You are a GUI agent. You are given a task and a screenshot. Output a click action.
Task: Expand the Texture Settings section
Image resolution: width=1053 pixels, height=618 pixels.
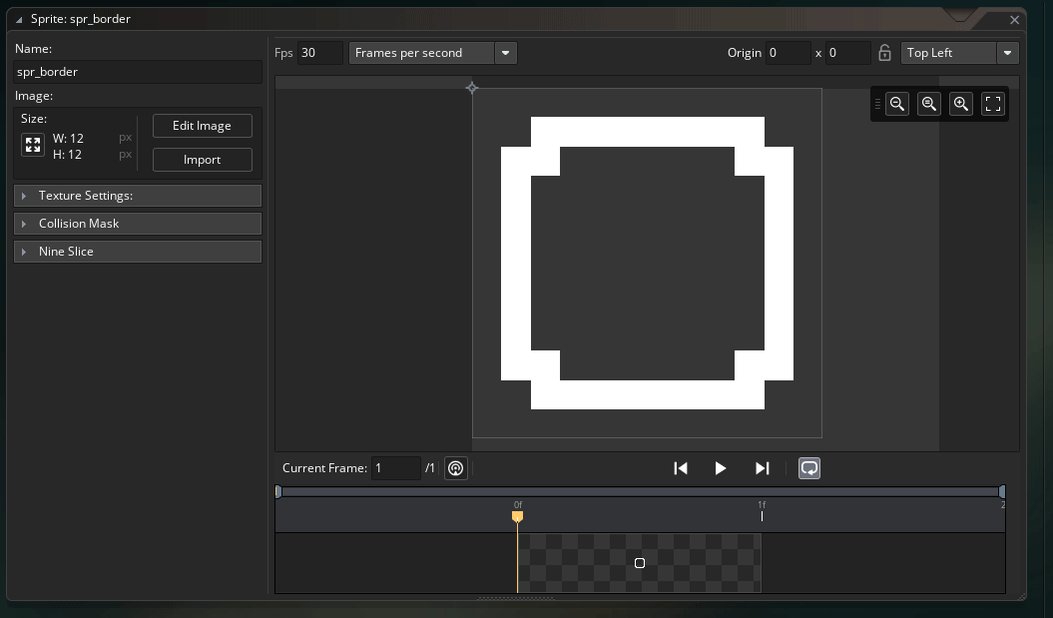point(138,195)
